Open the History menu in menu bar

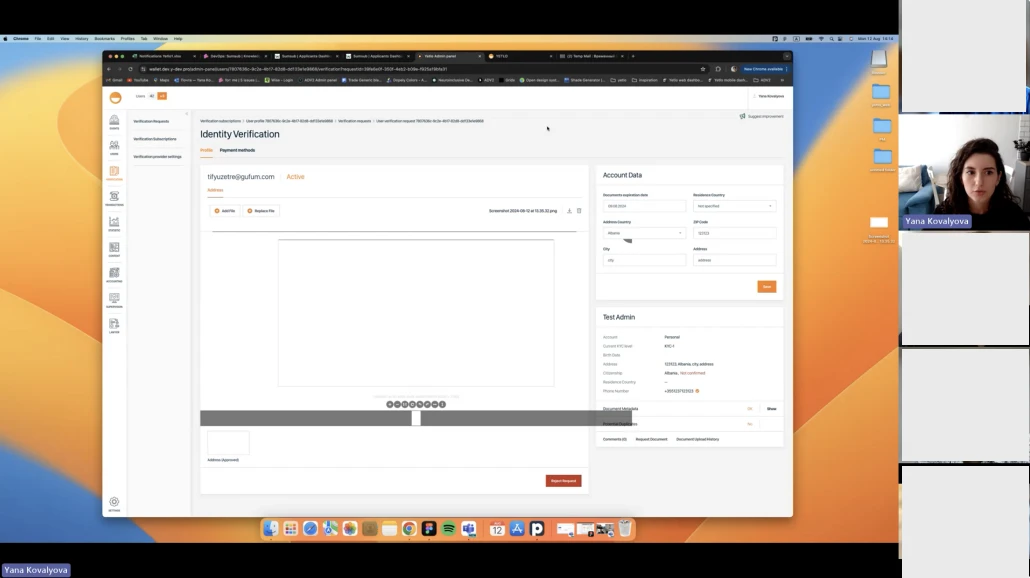pyautogui.click(x=81, y=39)
